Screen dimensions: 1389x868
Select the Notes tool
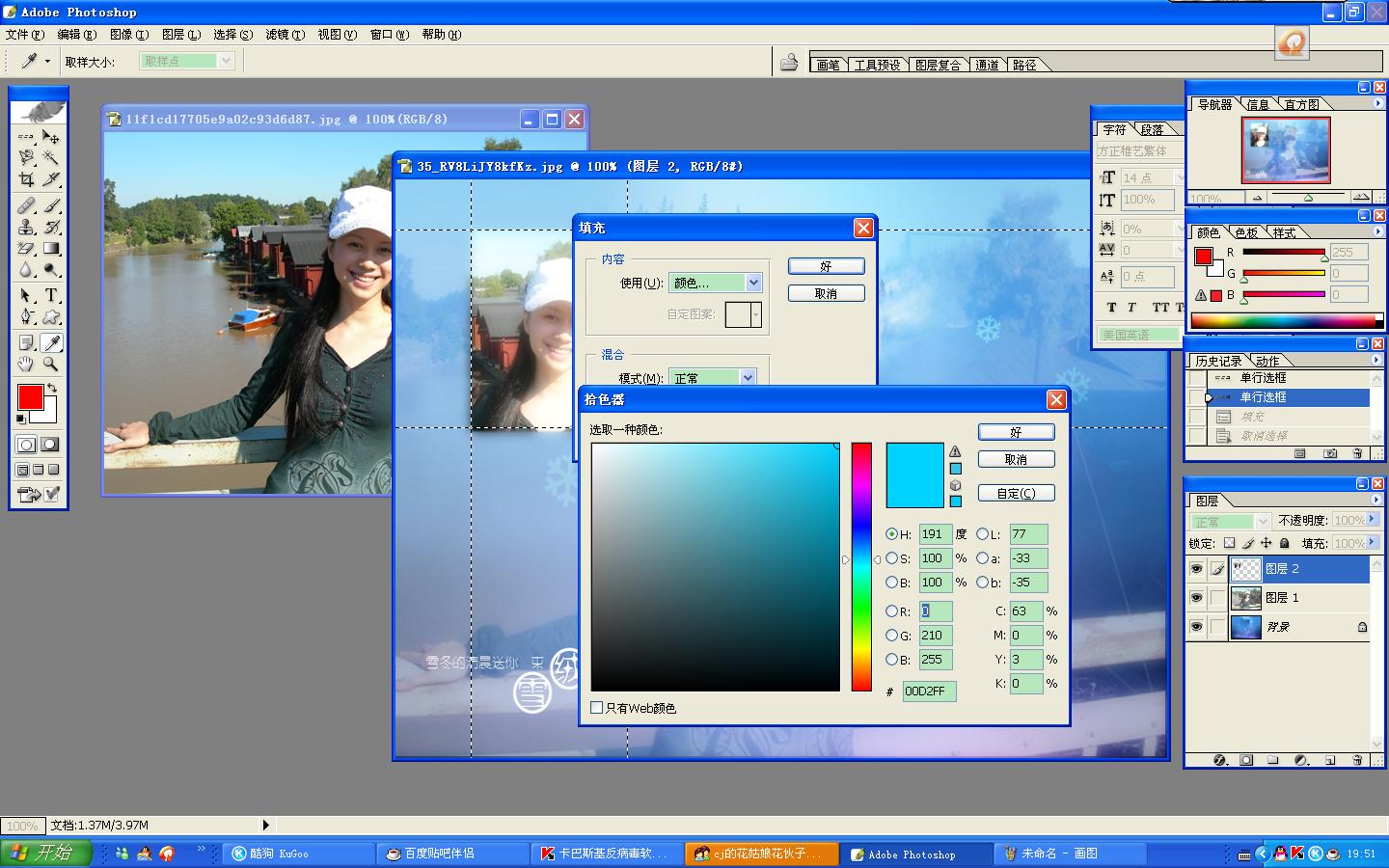26,342
